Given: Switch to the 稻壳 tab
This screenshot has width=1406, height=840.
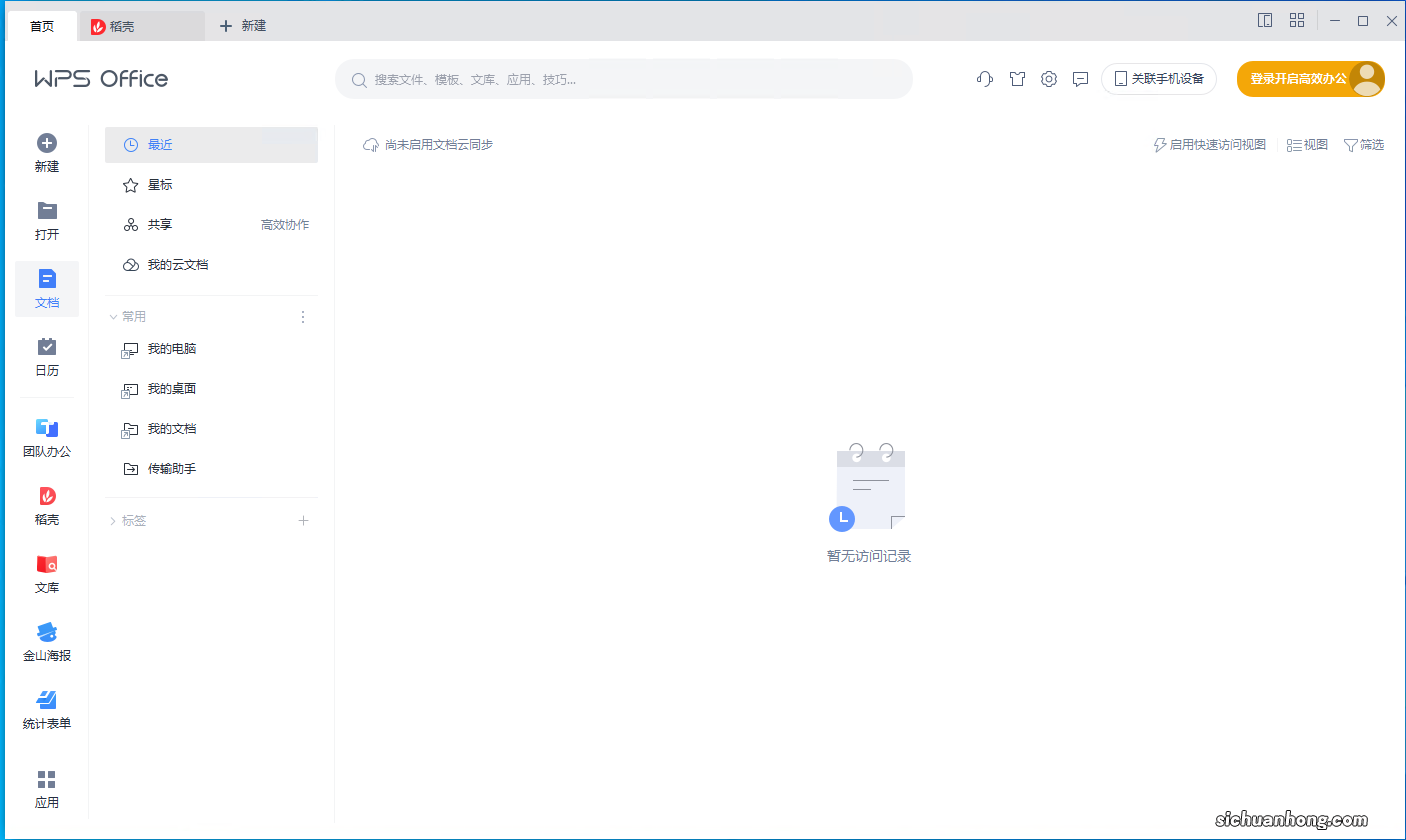Looking at the screenshot, I should (141, 26).
